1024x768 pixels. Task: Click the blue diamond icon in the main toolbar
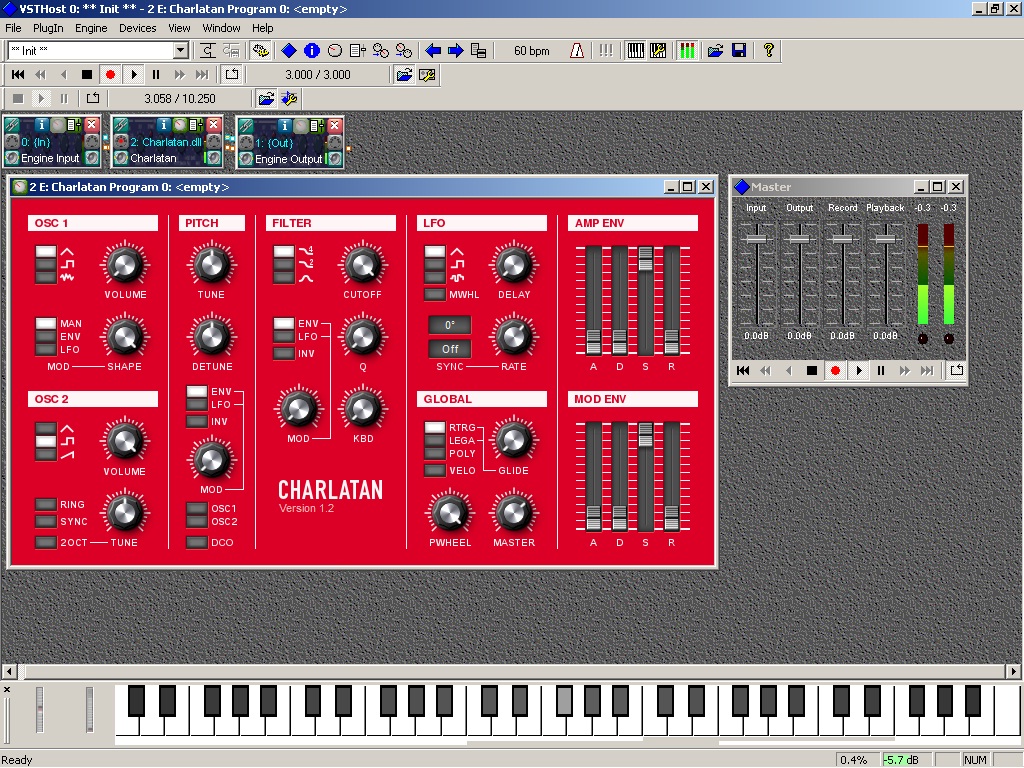coord(289,50)
